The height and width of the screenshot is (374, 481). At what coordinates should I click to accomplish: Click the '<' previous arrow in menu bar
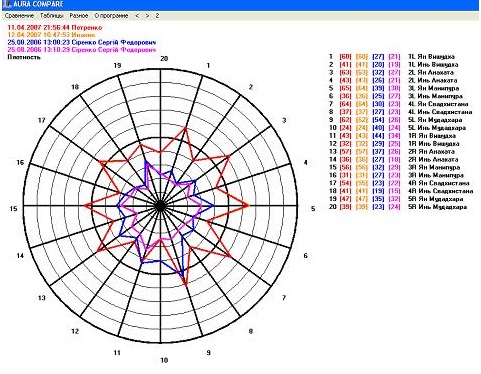point(137,16)
